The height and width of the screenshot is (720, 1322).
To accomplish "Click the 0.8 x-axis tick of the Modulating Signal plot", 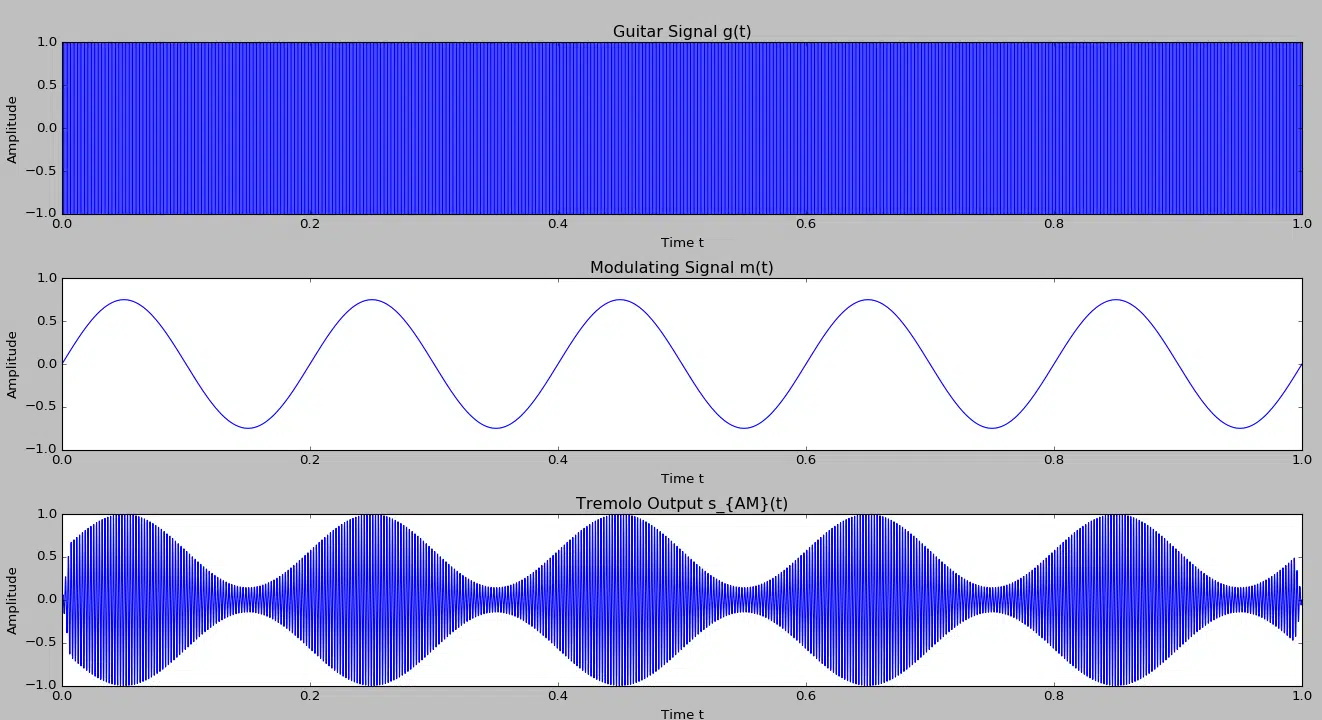I will (1054, 460).
